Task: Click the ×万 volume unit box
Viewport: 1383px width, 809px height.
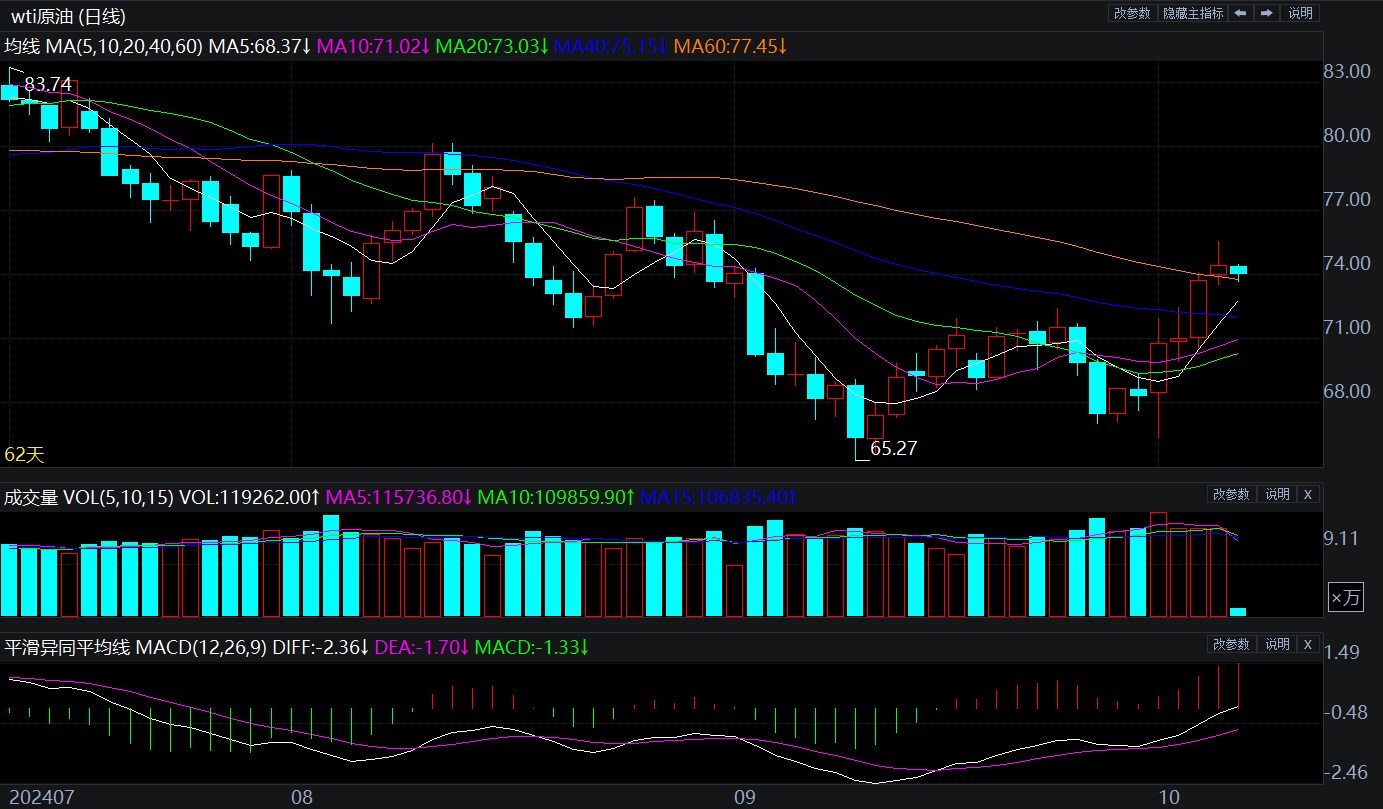Action: 1345,598
